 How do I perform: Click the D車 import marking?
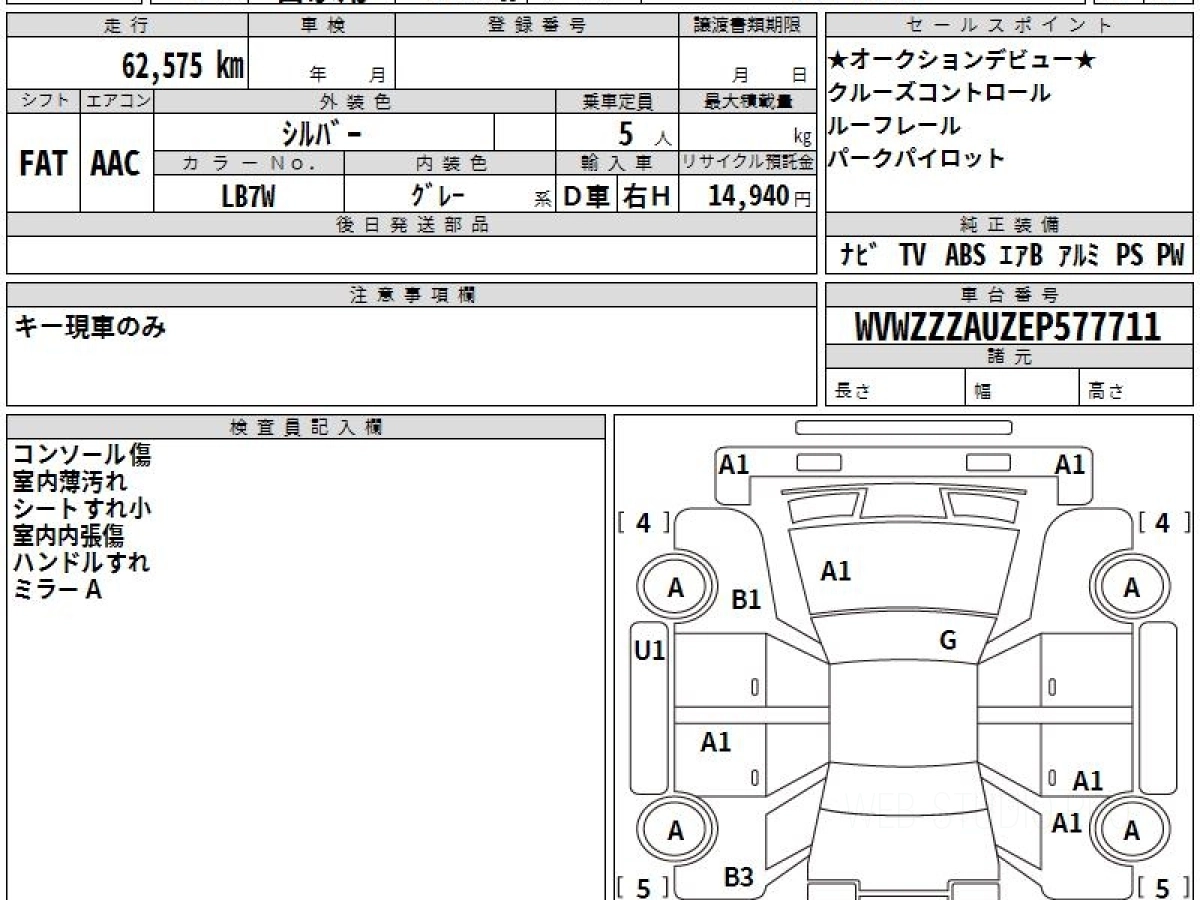[x=586, y=197]
